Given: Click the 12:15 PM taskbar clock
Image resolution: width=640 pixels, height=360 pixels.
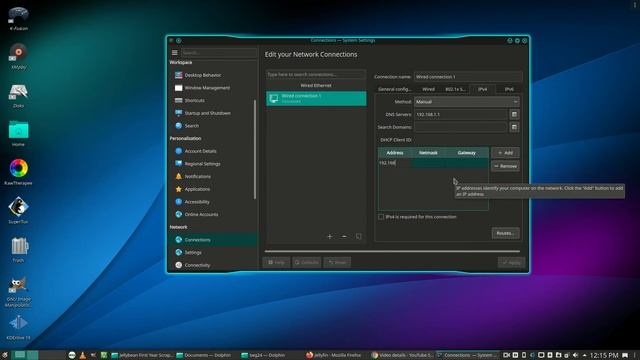Looking at the screenshot, I should click(x=604, y=356).
